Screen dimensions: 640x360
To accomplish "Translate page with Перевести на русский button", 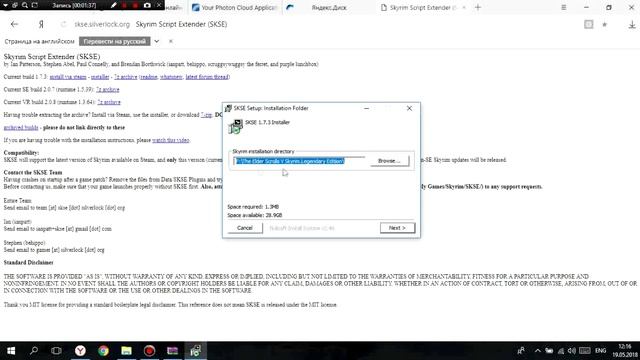I will tap(115, 41).
